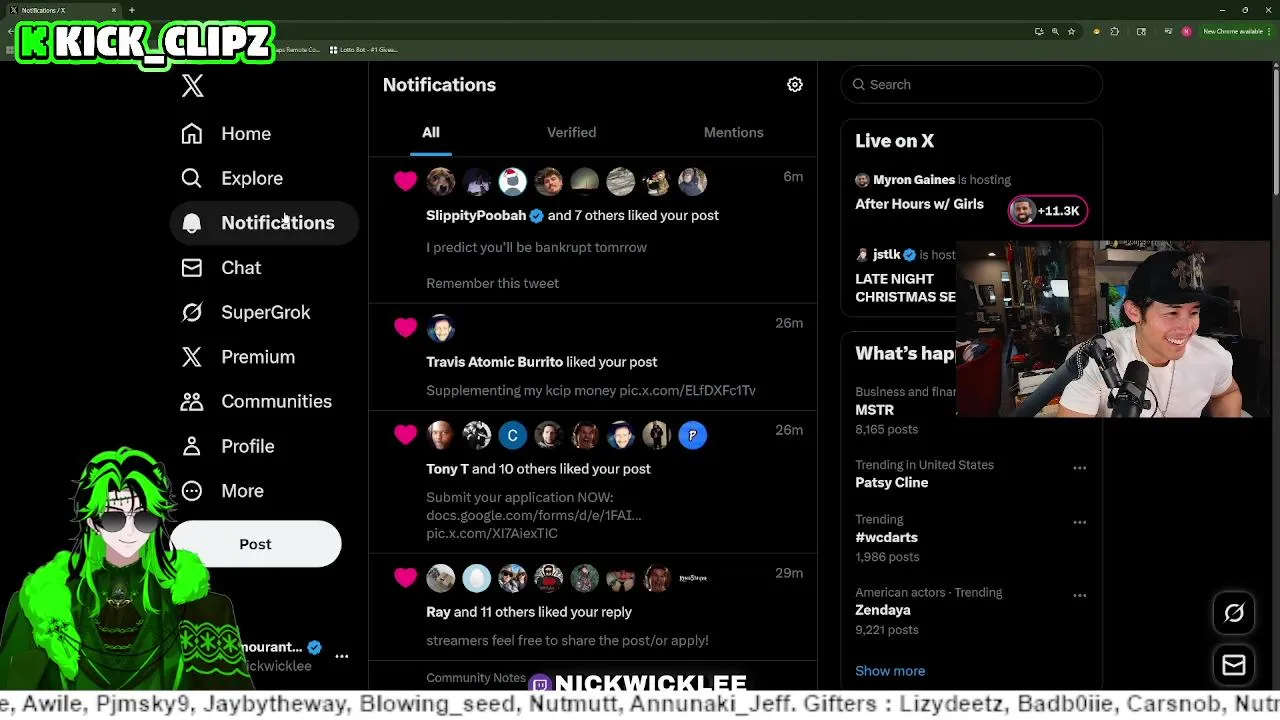Open Home label in sidebar

point(246,134)
